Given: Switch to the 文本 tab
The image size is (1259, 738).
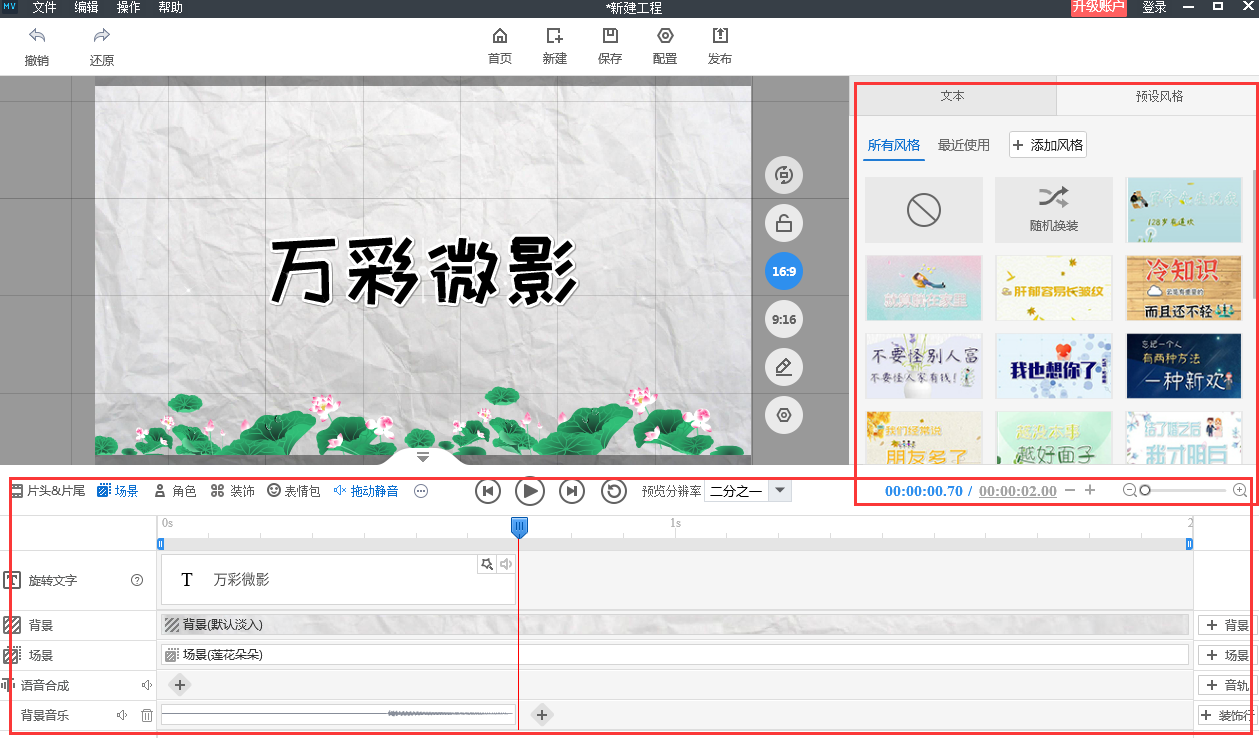Looking at the screenshot, I should [953, 97].
